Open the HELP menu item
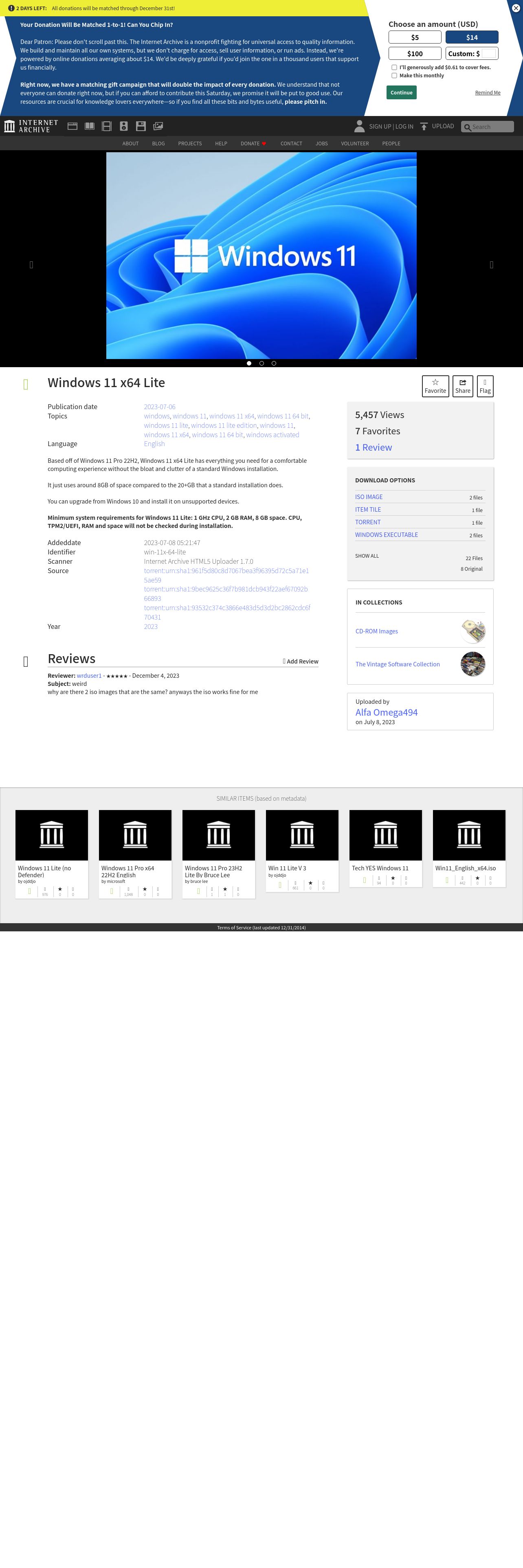The image size is (523, 1568). click(221, 144)
